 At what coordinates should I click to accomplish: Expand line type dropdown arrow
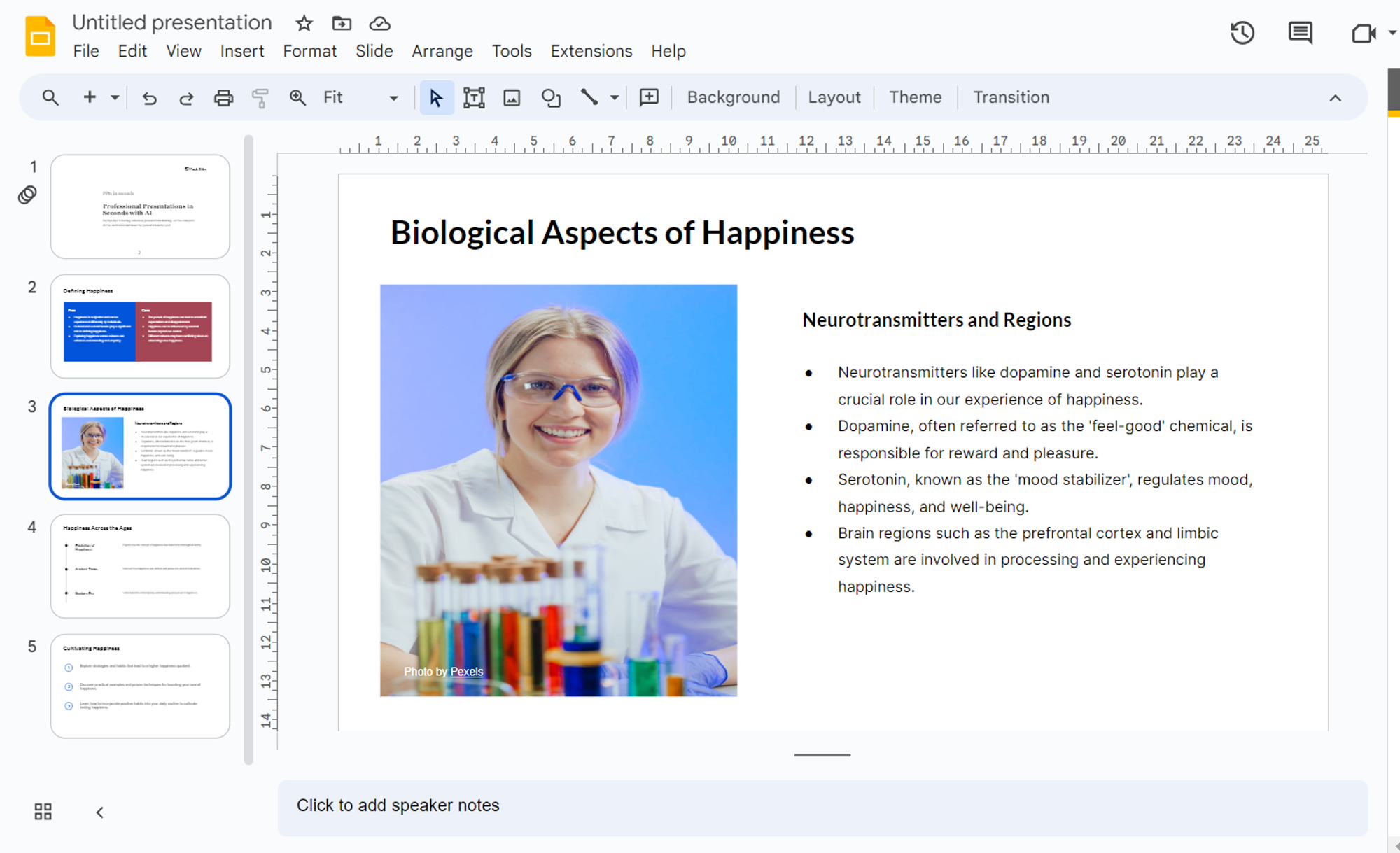tap(615, 97)
